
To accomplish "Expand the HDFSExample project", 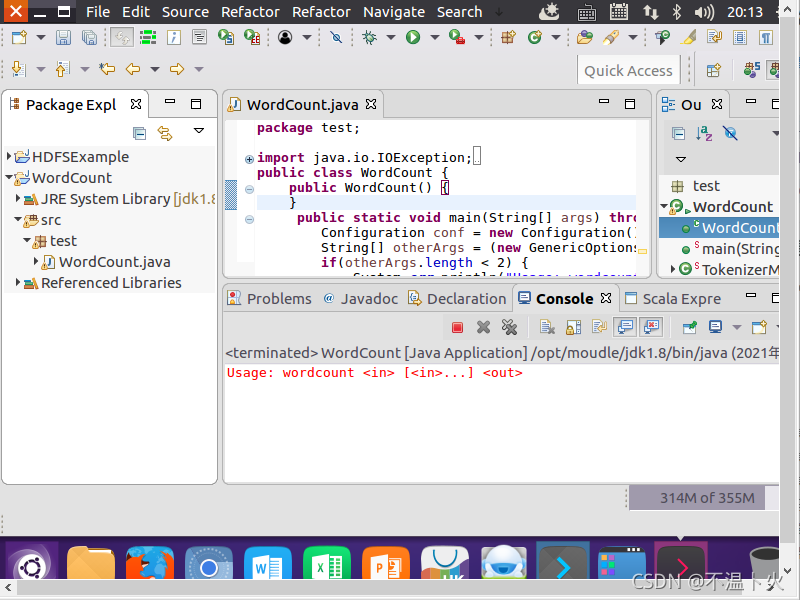I will pyautogui.click(x=9, y=156).
